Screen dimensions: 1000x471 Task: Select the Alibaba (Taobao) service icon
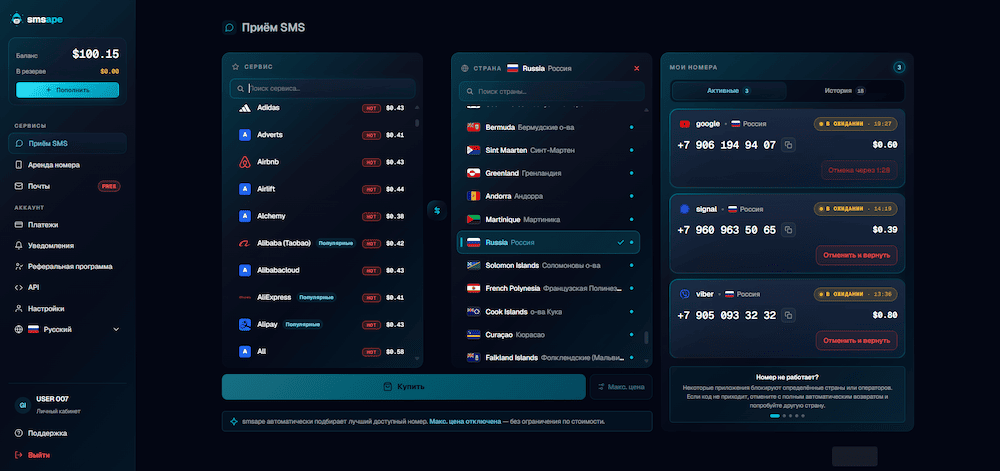point(244,243)
